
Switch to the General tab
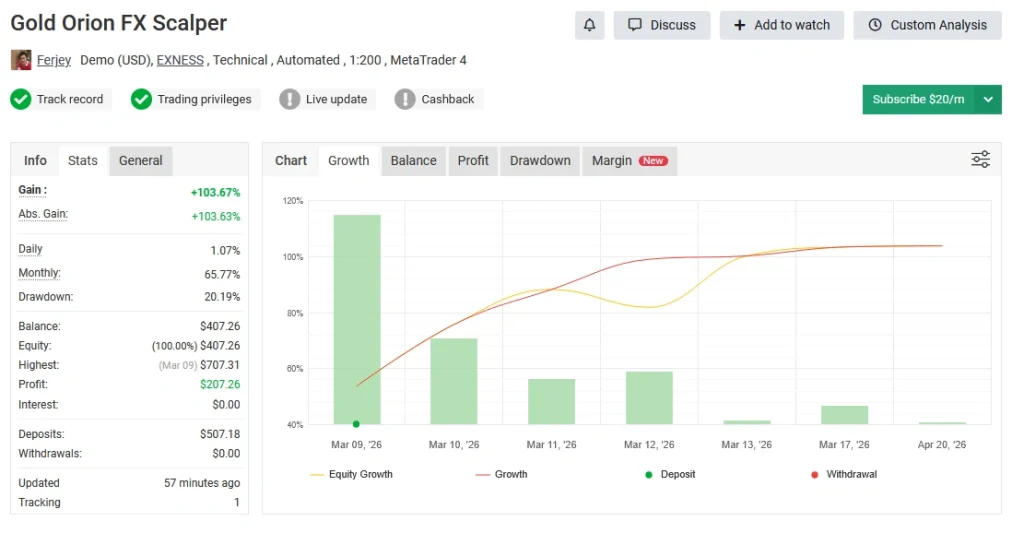140,161
